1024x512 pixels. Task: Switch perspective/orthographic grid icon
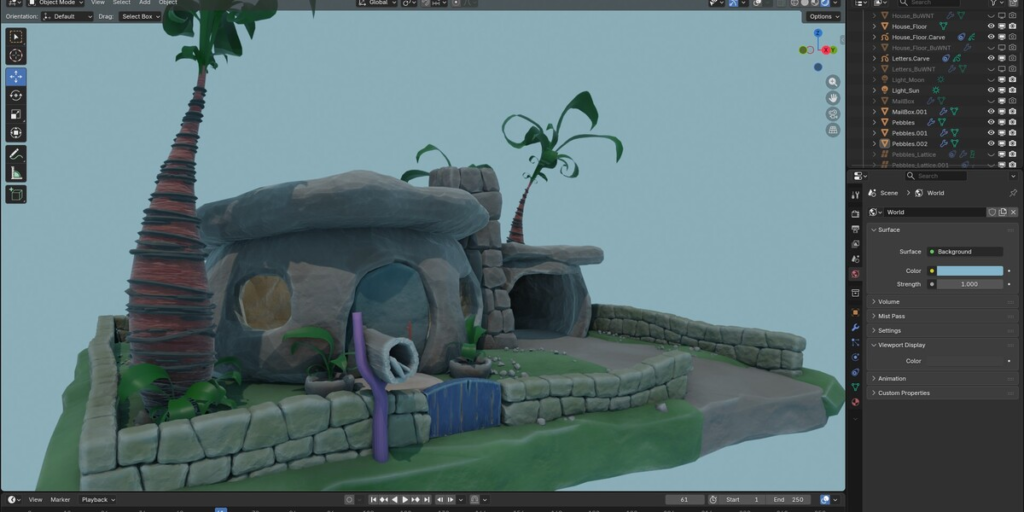pos(833,130)
